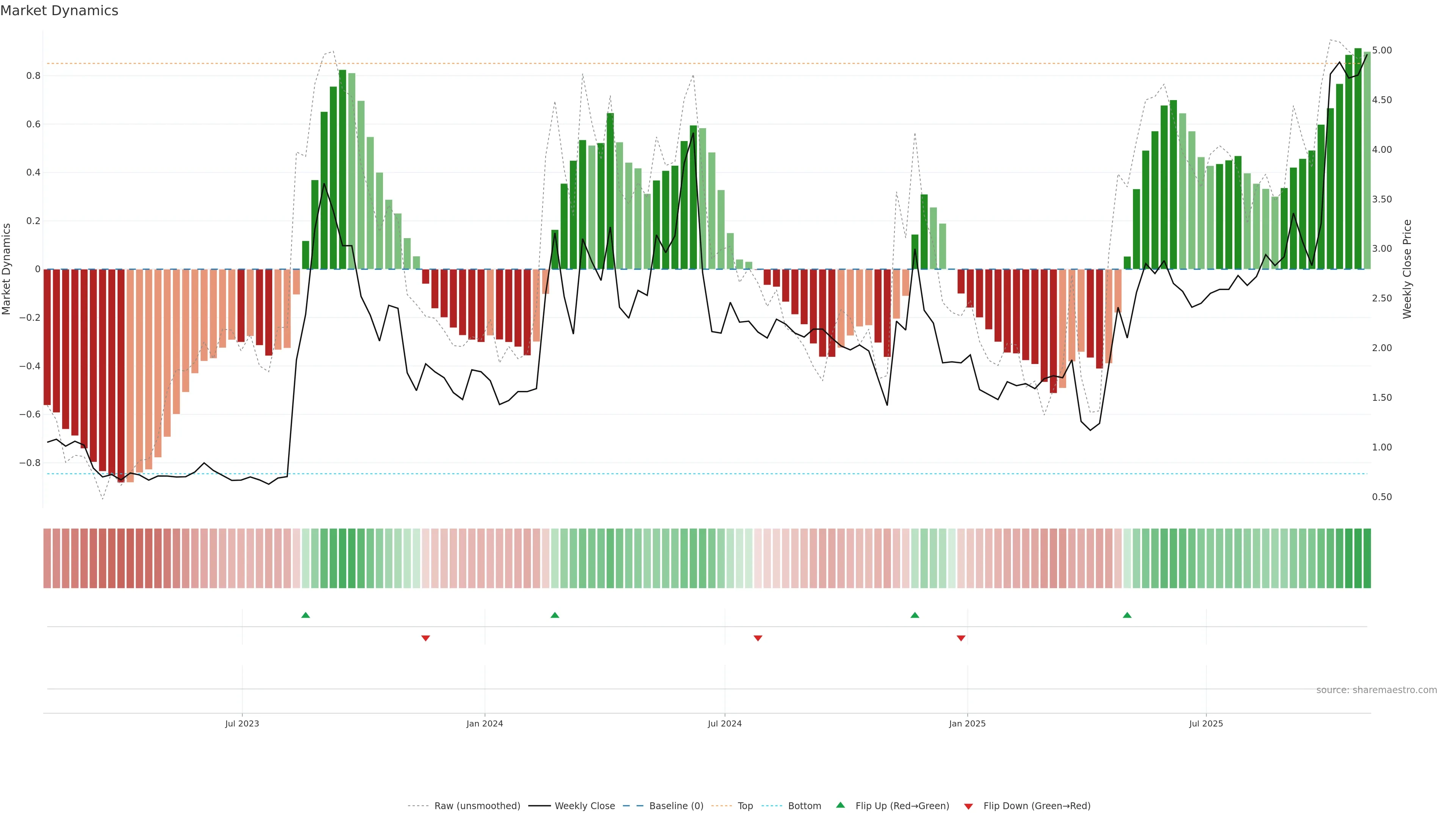Click the first green flip-up triangle marker
Image resolution: width=1456 pixels, height=819 pixels.
pos(305,615)
